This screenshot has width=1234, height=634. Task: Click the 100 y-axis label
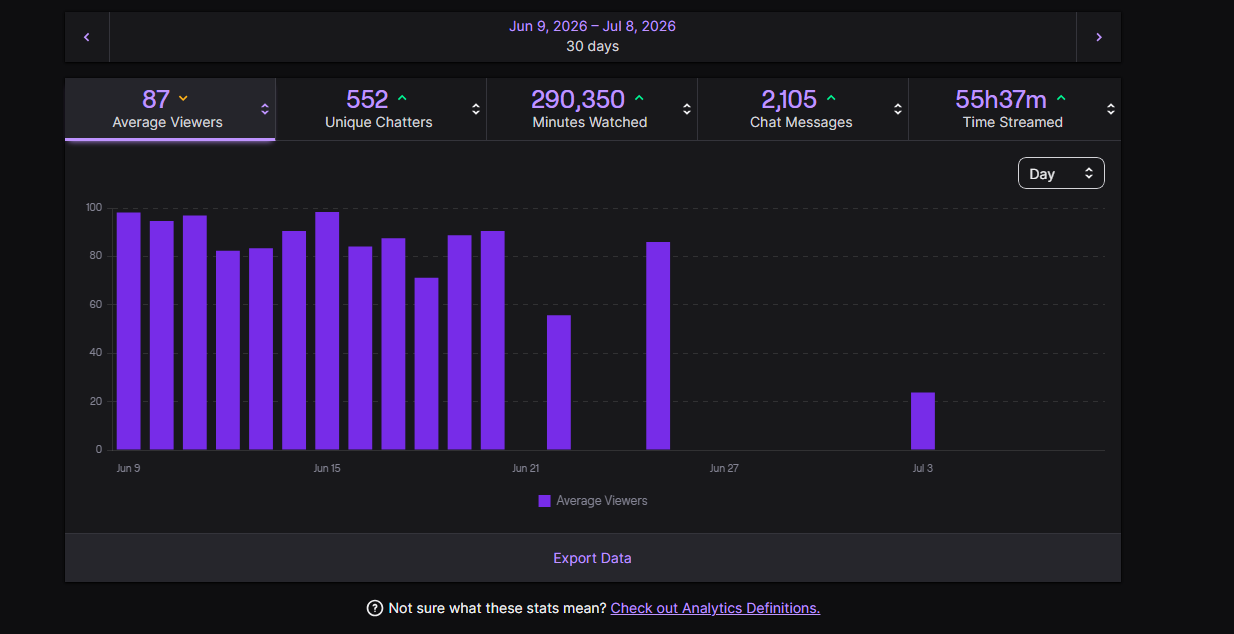click(x=94, y=208)
